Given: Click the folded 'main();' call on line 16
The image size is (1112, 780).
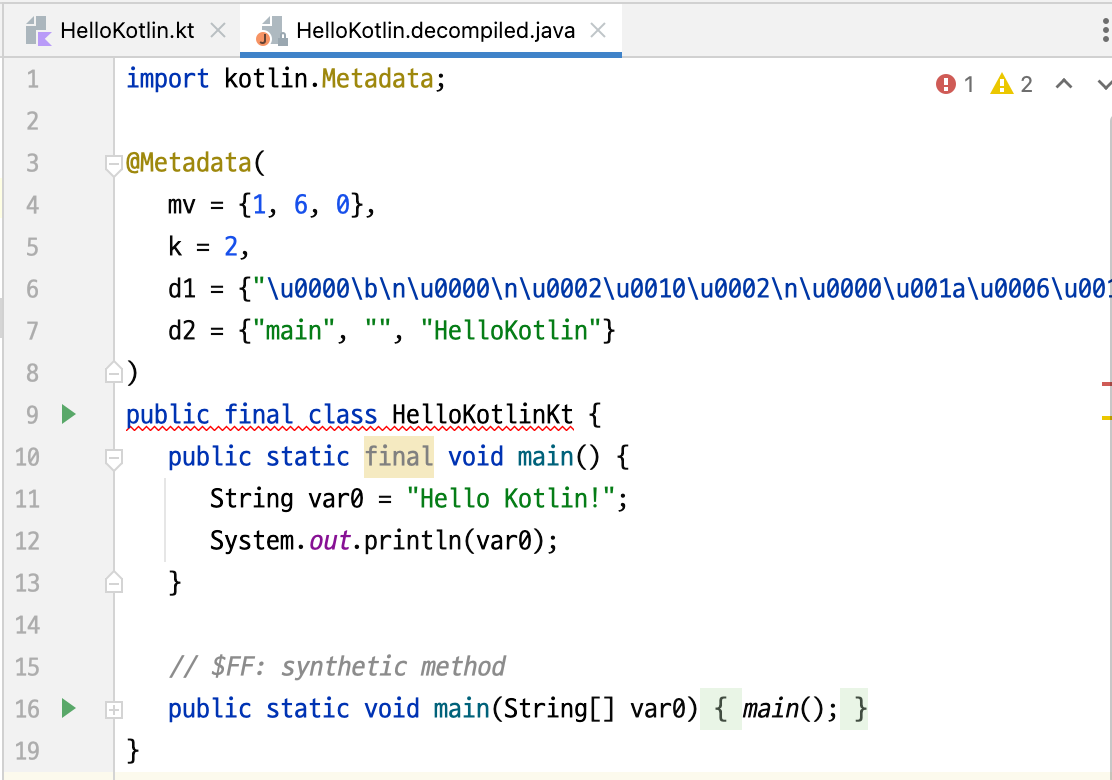Looking at the screenshot, I should pyautogui.click(x=790, y=708).
